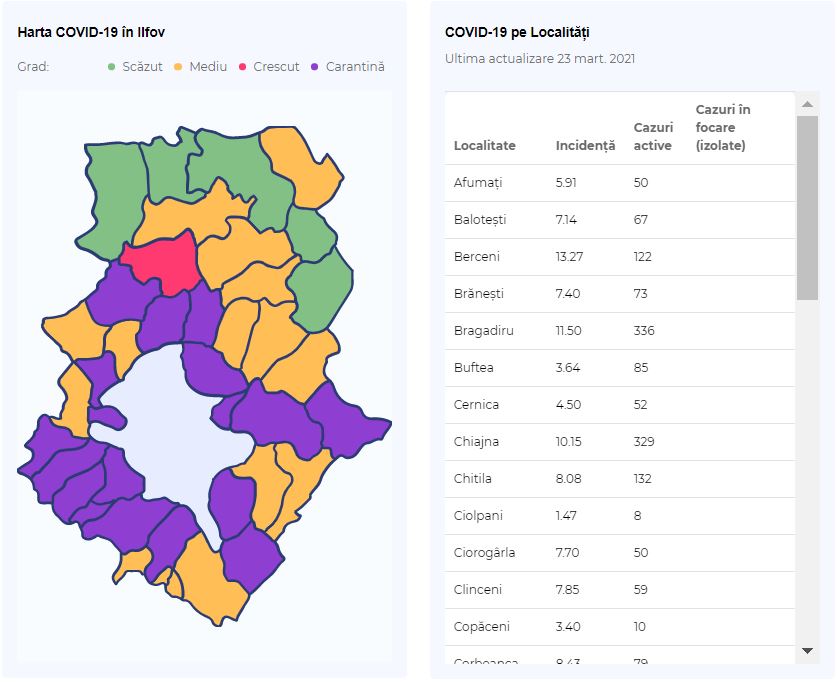Click the Buftea locality row
Viewport: 837px width, 682px height.
click(x=620, y=368)
